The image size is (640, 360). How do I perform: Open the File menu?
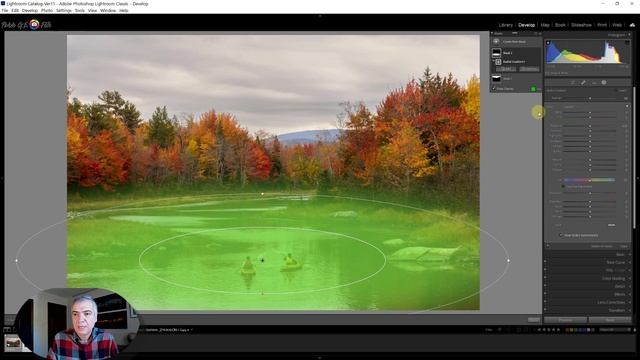5,10
